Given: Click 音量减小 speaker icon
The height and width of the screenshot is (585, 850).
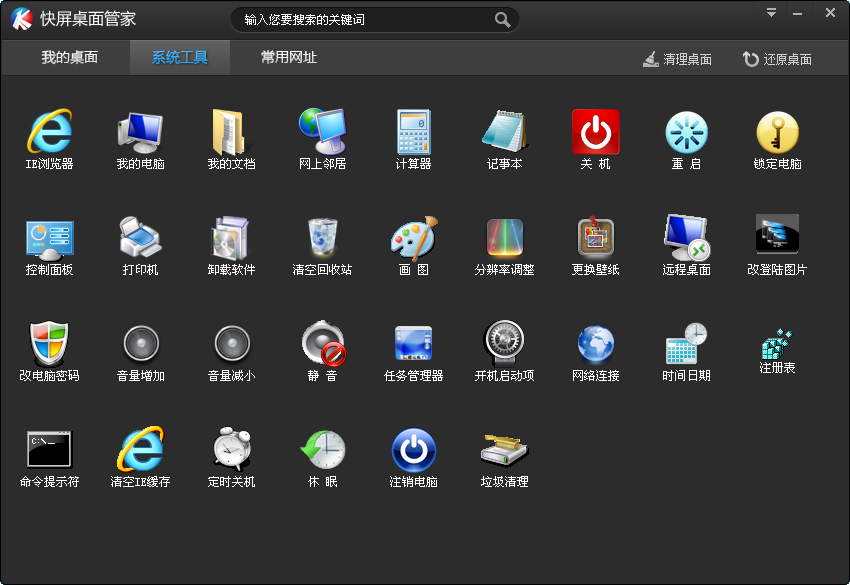Looking at the screenshot, I should click(x=232, y=343).
